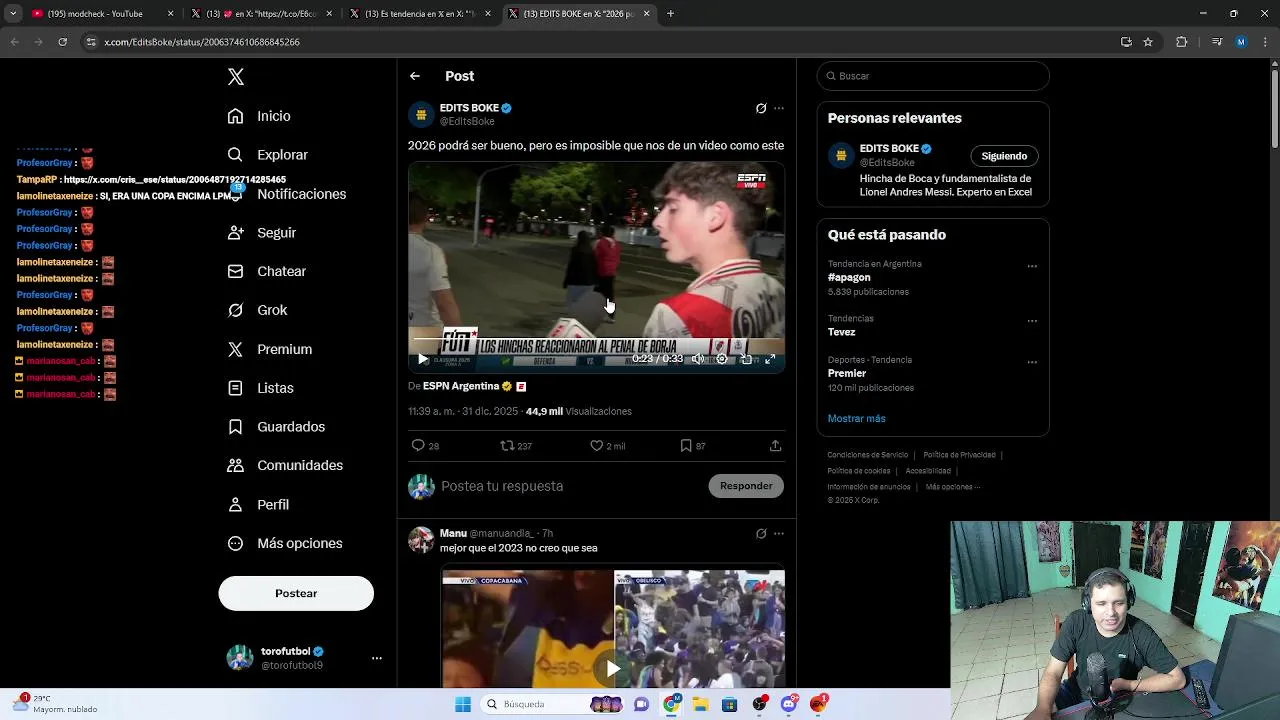Click the Buscar search field

click(933, 76)
